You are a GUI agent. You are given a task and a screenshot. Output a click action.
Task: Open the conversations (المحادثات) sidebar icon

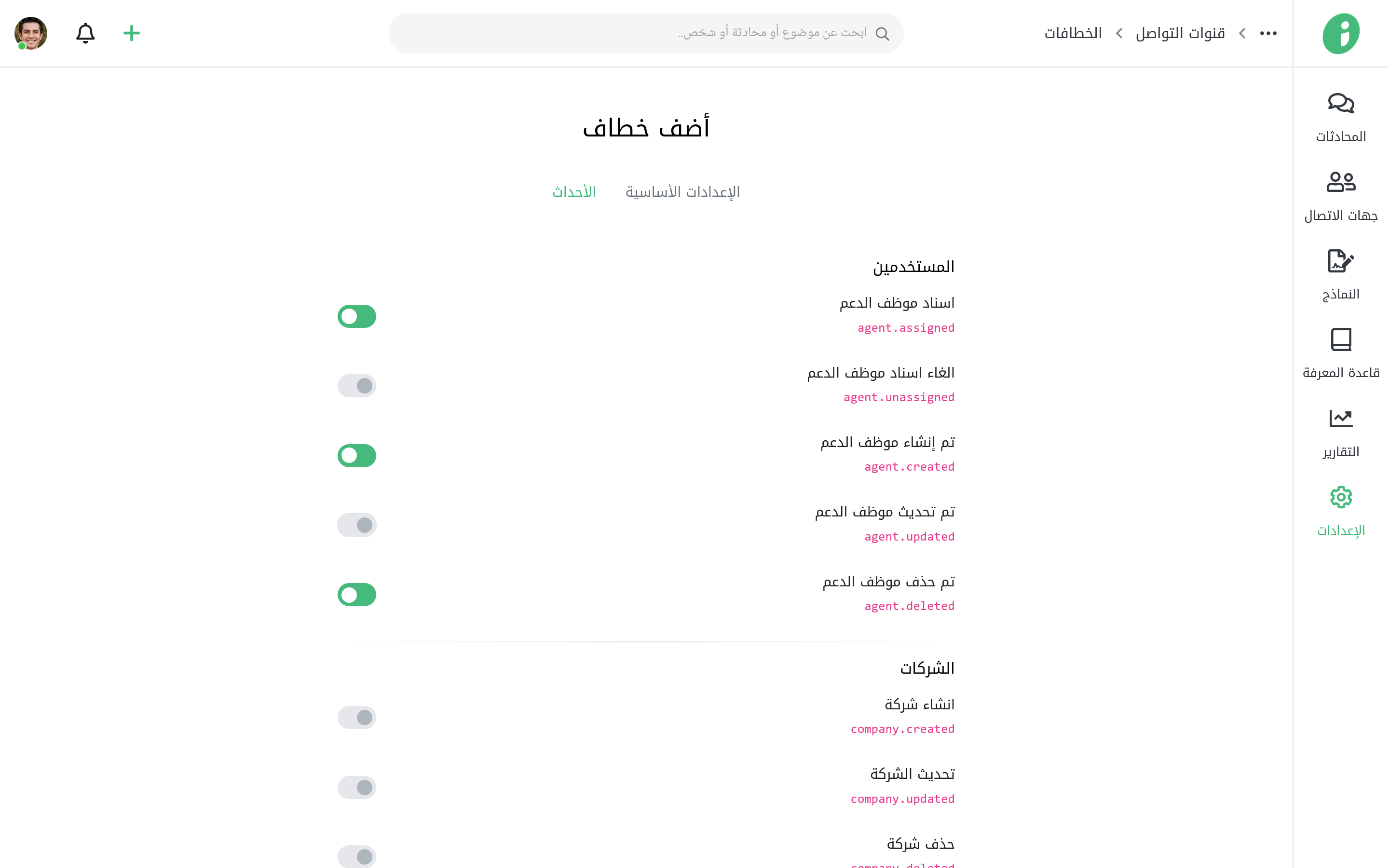[x=1340, y=104]
